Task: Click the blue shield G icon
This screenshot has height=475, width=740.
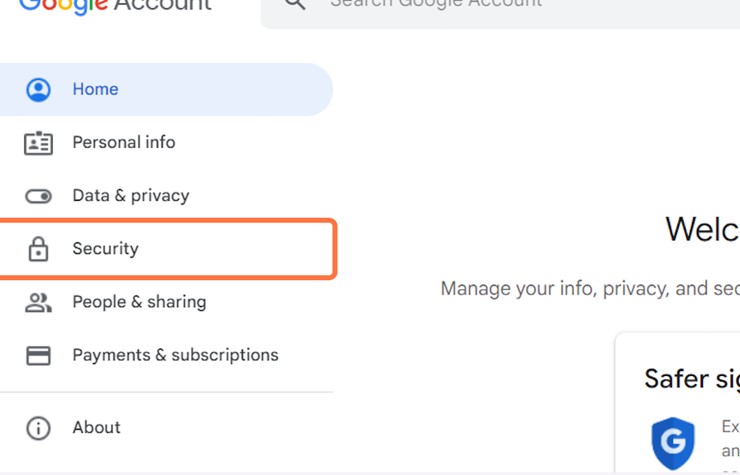Action: tap(673, 443)
